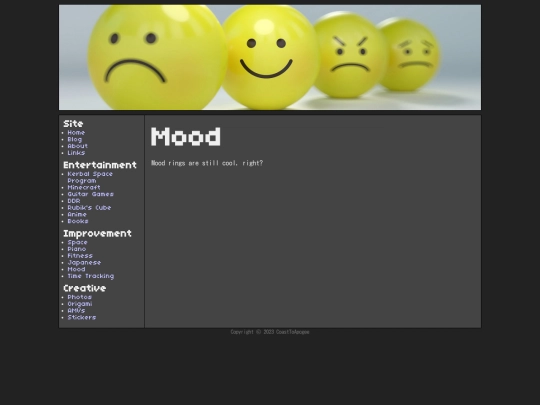Open the Anime link

(x=77, y=214)
